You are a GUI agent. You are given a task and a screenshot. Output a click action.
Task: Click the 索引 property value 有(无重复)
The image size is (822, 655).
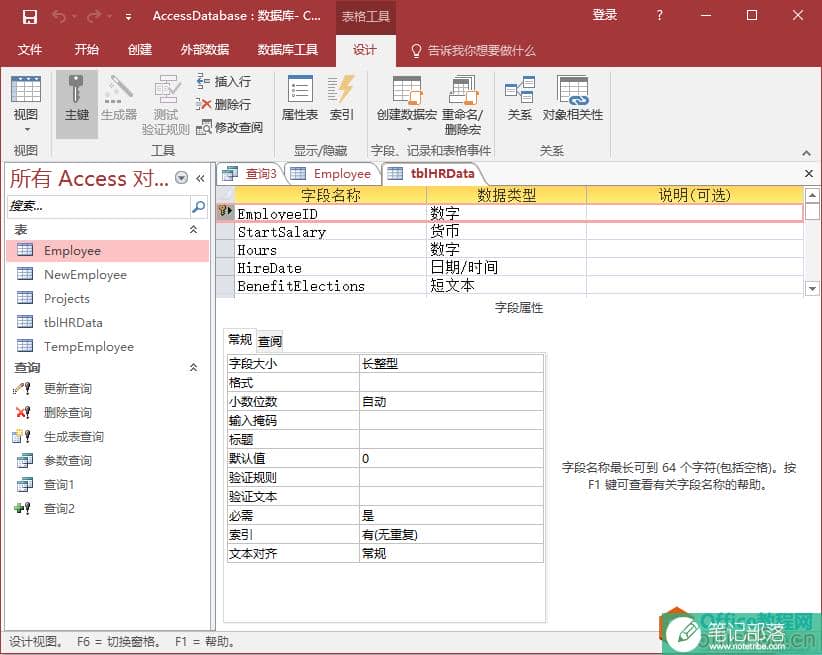[451, 534]
